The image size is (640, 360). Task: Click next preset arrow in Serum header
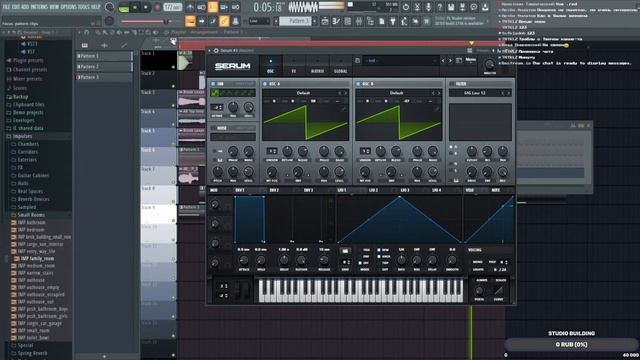click(x=450, y=60)
